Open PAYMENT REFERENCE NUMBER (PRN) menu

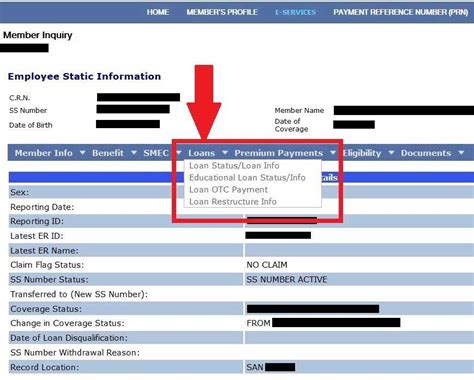401,12
